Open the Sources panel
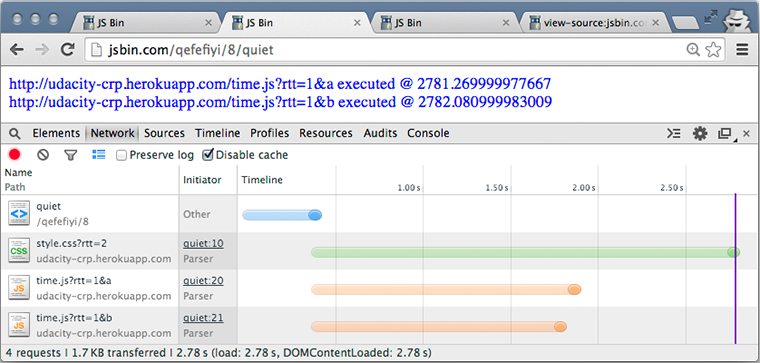 (x=164, y=133)
